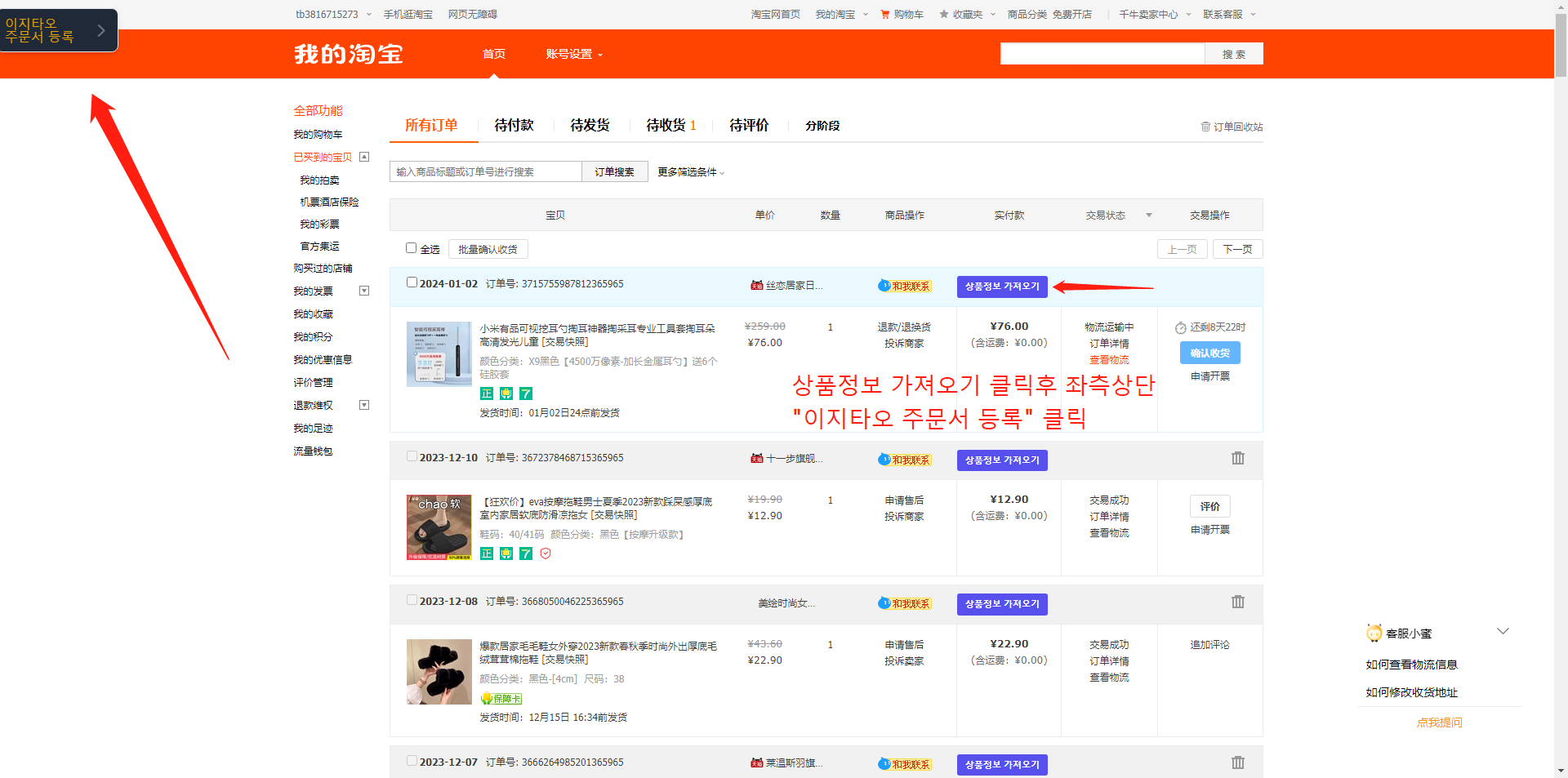Tick the 全选 select-all checkbox
The image size is (1568, 778).
click(412, 248)
